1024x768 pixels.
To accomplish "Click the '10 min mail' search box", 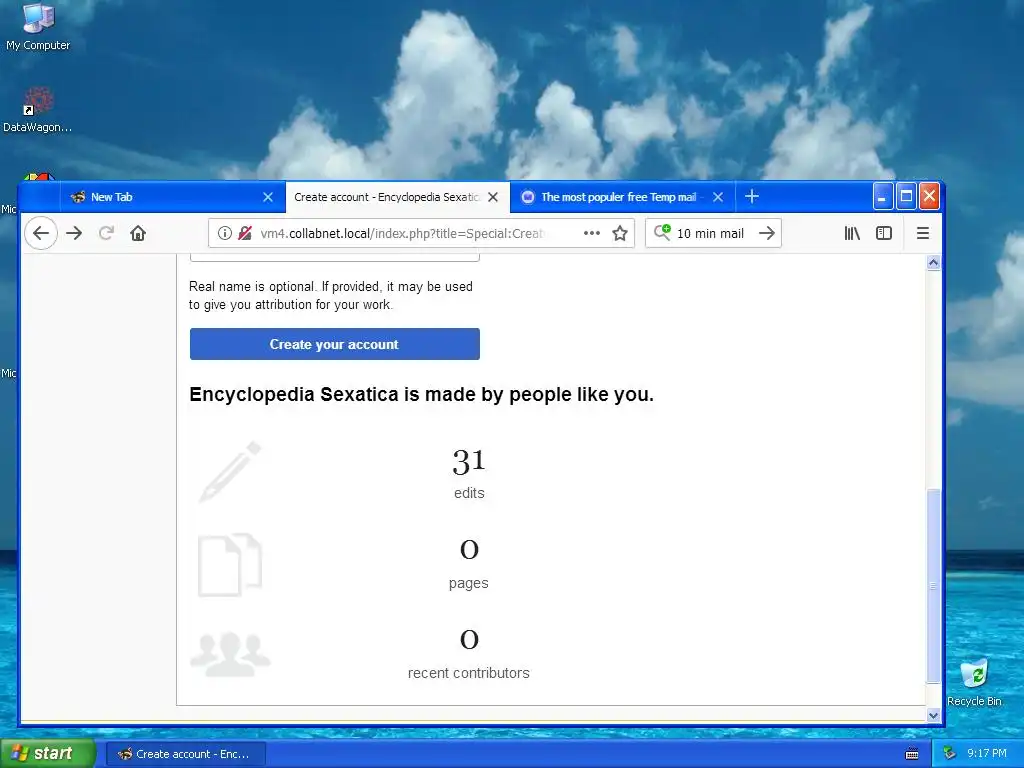I will (x=714, y=233).
